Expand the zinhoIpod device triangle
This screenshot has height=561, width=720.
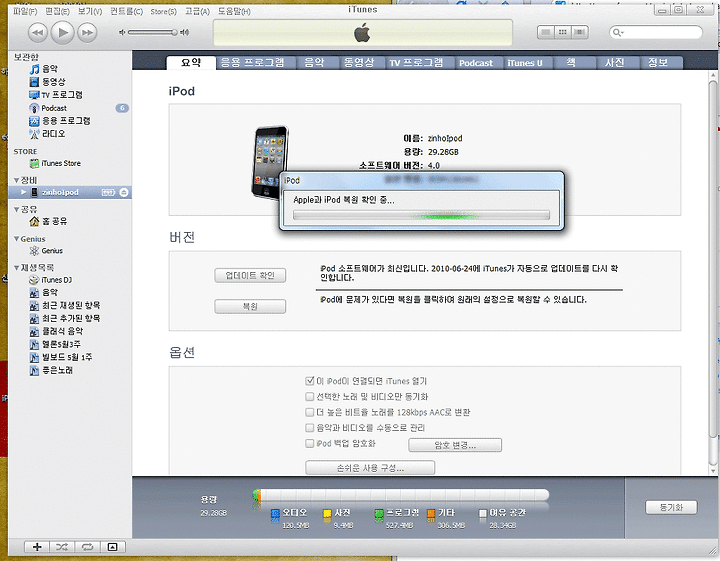(23, 192)
